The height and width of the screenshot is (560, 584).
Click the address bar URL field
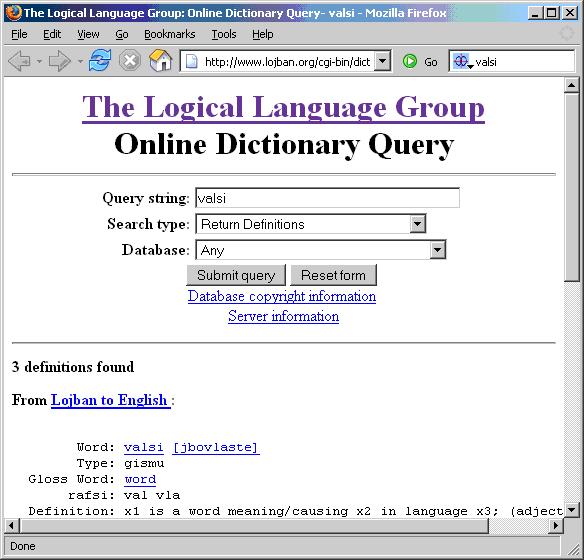(x=287, y=61)
